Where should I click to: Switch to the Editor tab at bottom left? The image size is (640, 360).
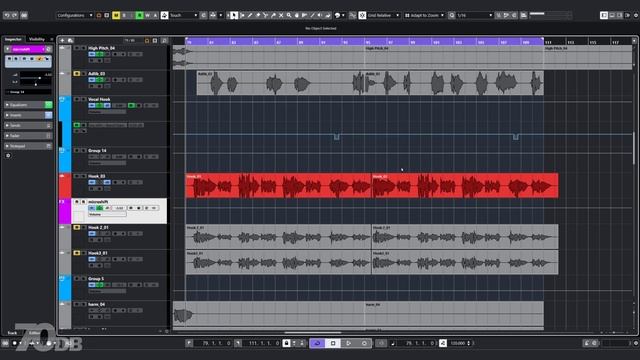click(34, 333)
